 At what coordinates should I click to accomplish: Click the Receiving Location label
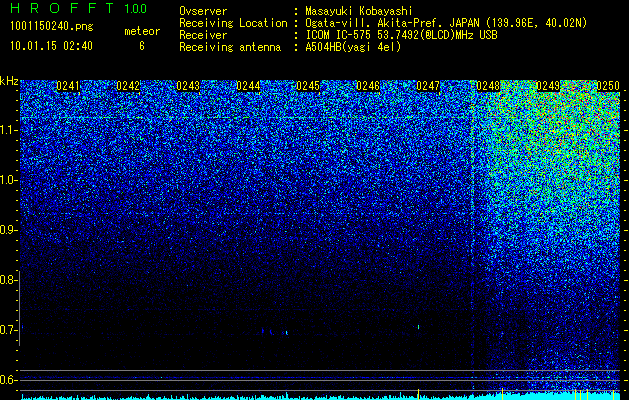click(233, 23)
